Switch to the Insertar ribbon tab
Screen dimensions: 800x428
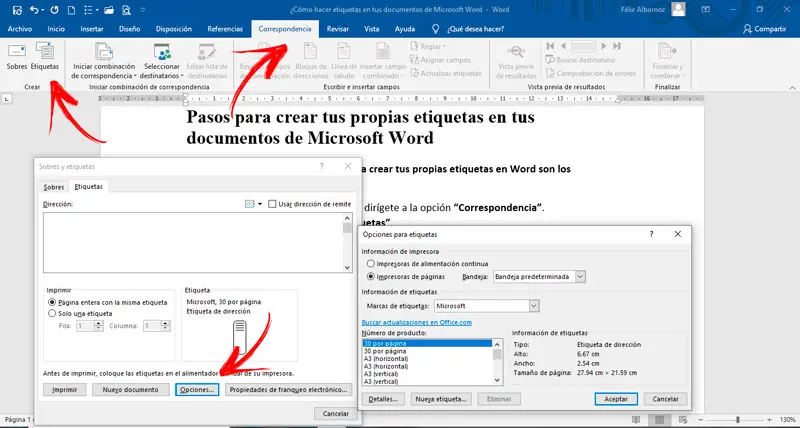click(92, 29)
